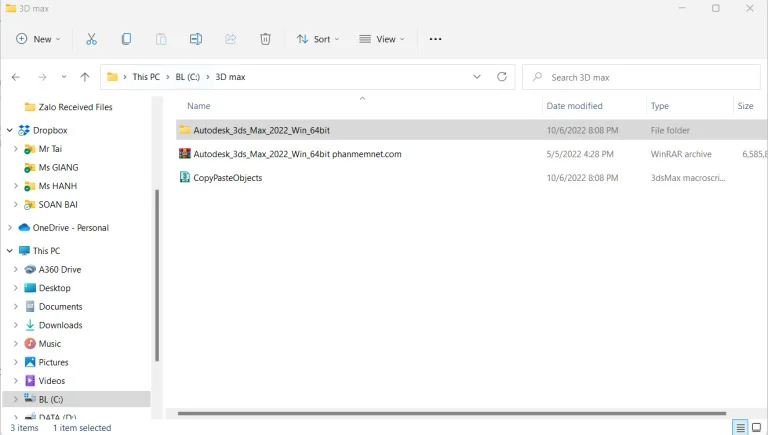Expand the Desktop node chevron
Image resolution: width=768 pixels, height=435 pixels.
(16, 288)
